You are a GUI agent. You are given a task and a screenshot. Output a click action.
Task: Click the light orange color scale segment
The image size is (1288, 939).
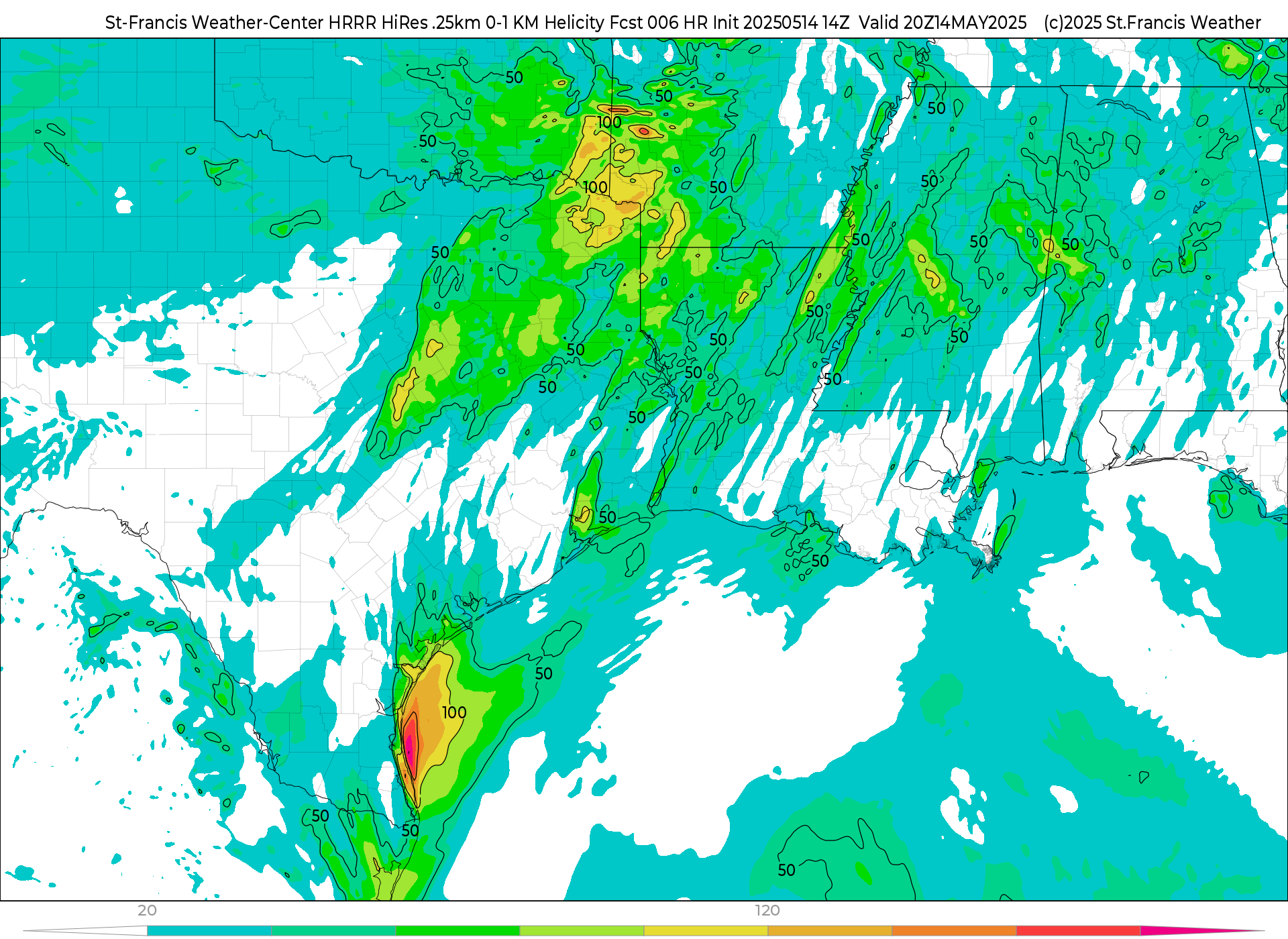(x=830, y=931)
